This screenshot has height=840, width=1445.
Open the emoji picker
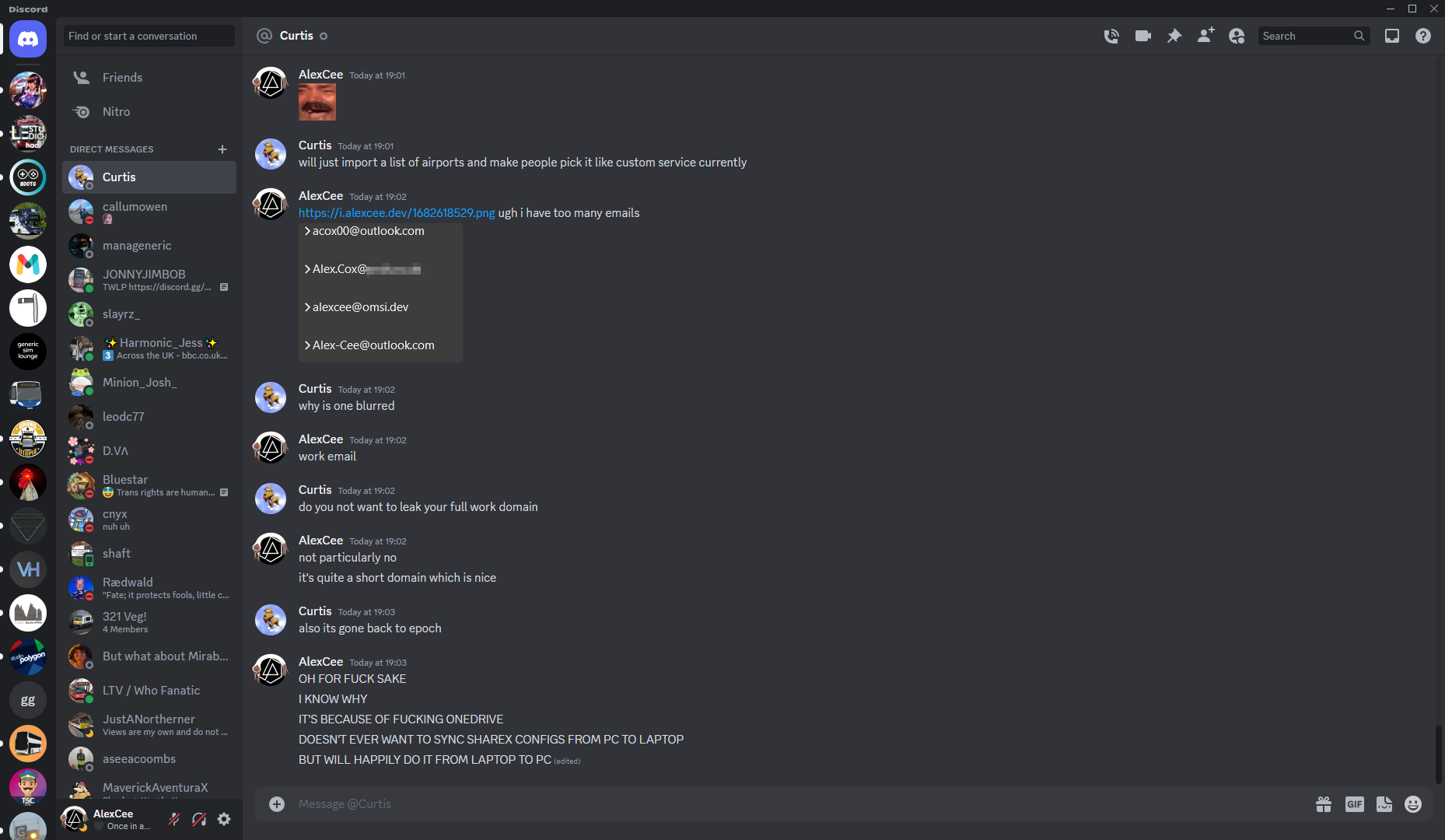click(1413, 804)
